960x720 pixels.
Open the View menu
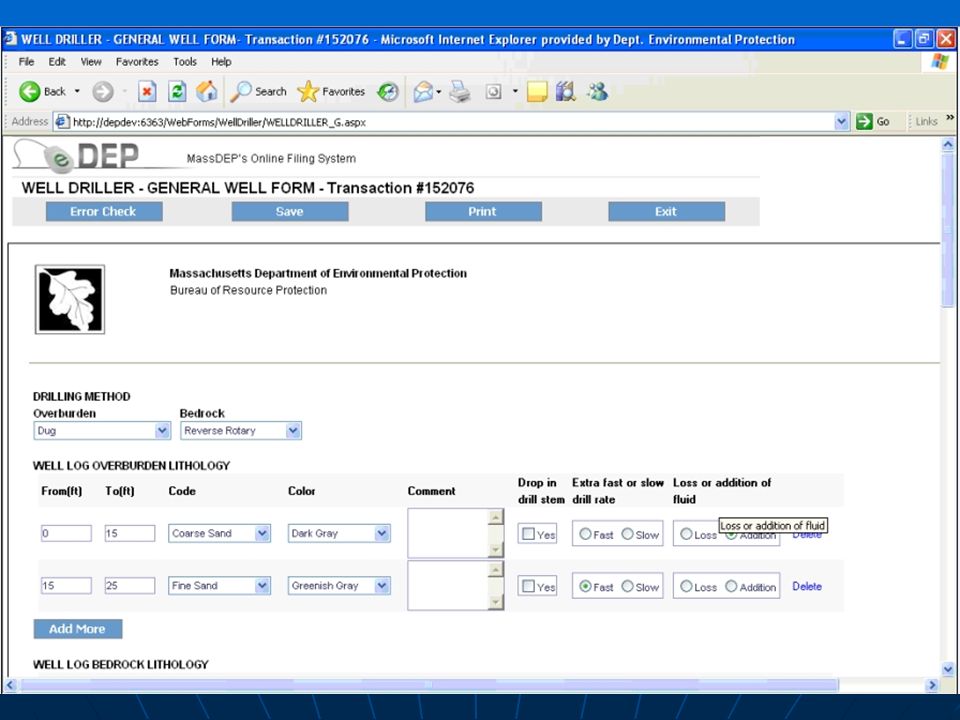91,62
